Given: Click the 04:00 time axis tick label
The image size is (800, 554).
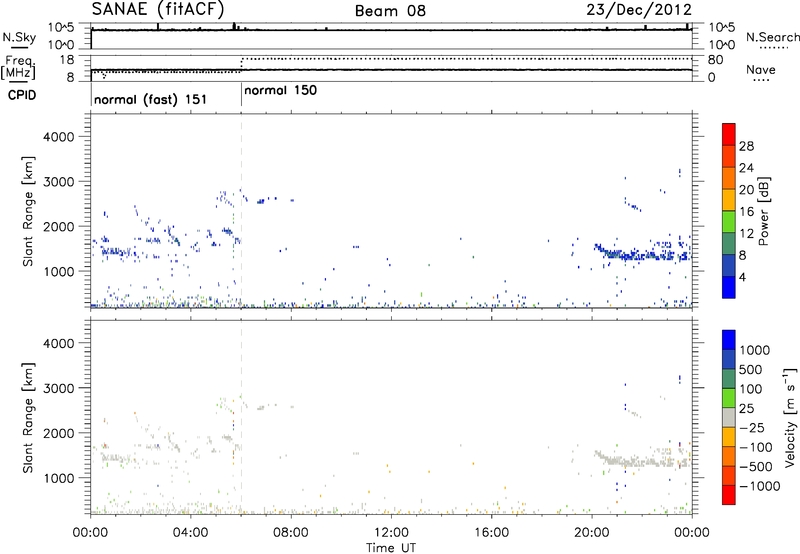Looking at the screenshot, I should pyautogui.click(x=190, y=533).
